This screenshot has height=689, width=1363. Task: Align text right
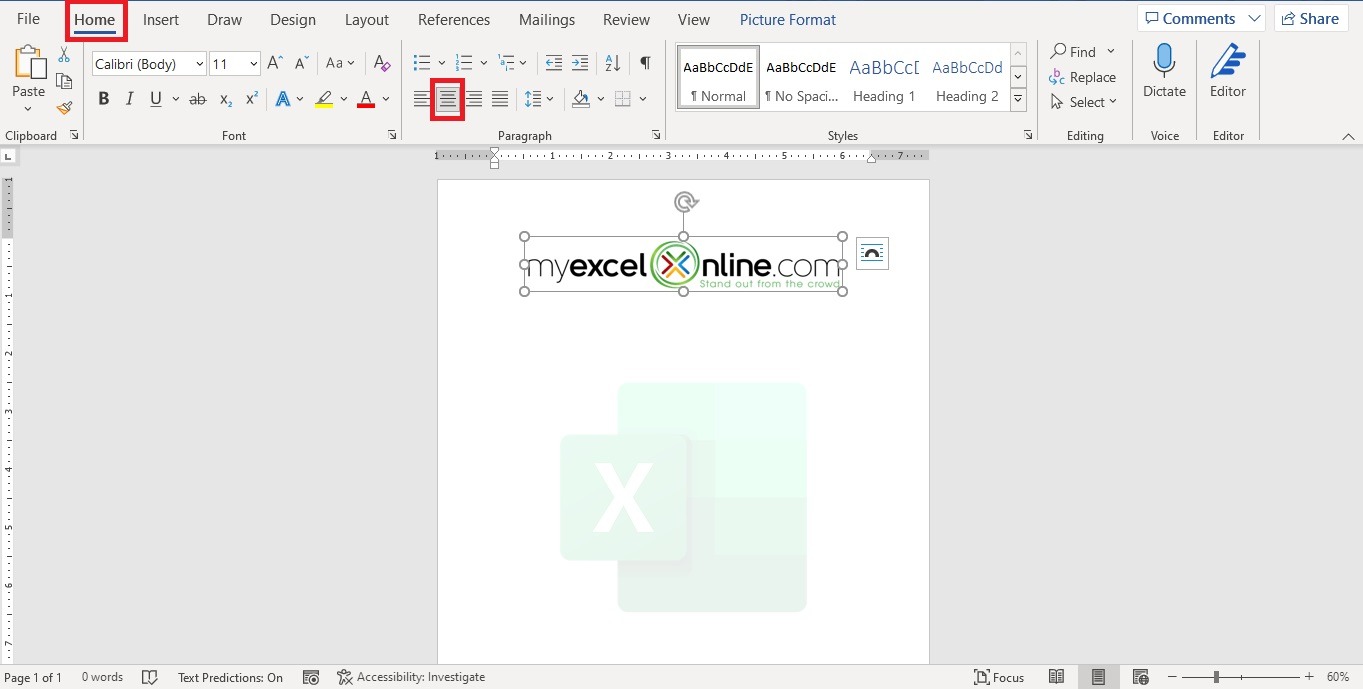click(x=474, y=99)
